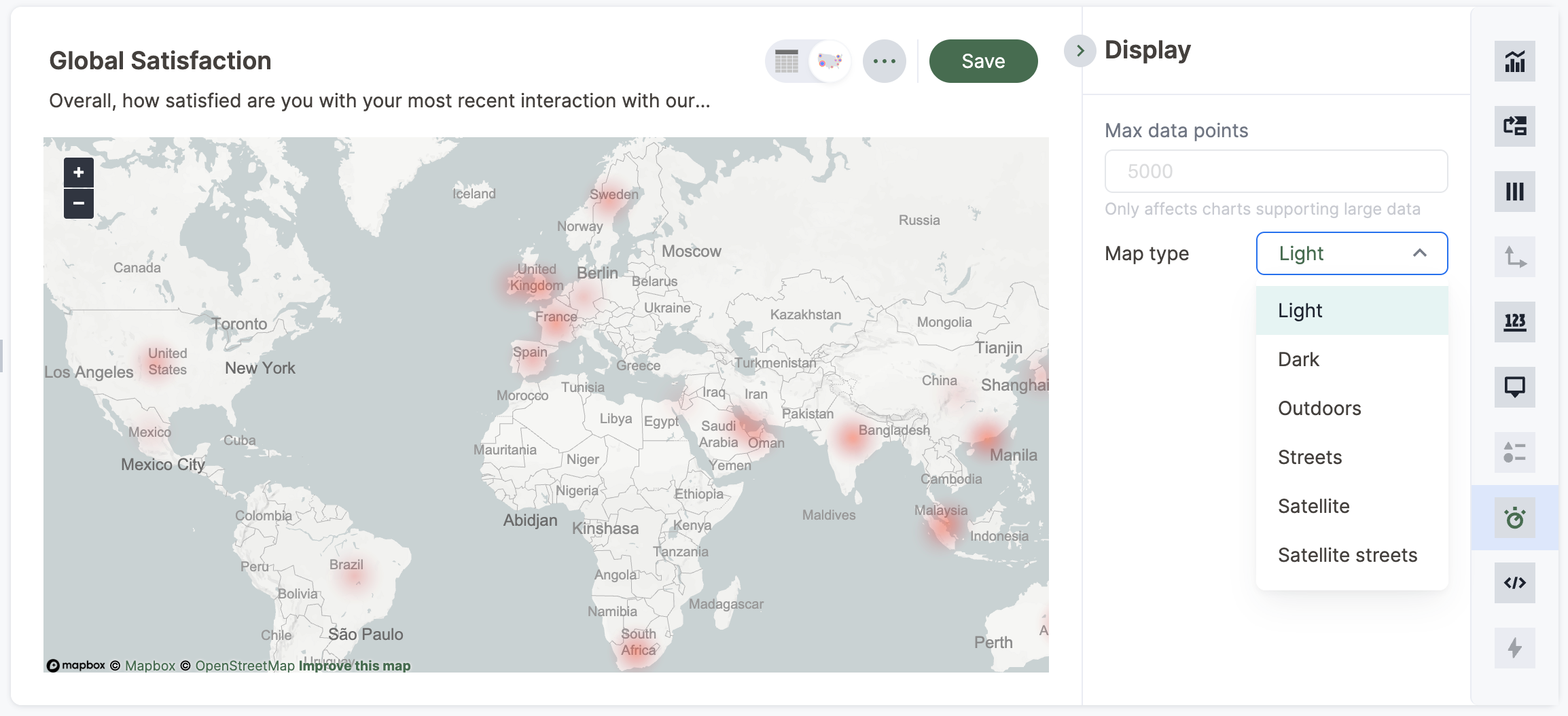This screenshot has height=716, width=1568.
Task: Click the Perth label on the map
Action: 993,643
